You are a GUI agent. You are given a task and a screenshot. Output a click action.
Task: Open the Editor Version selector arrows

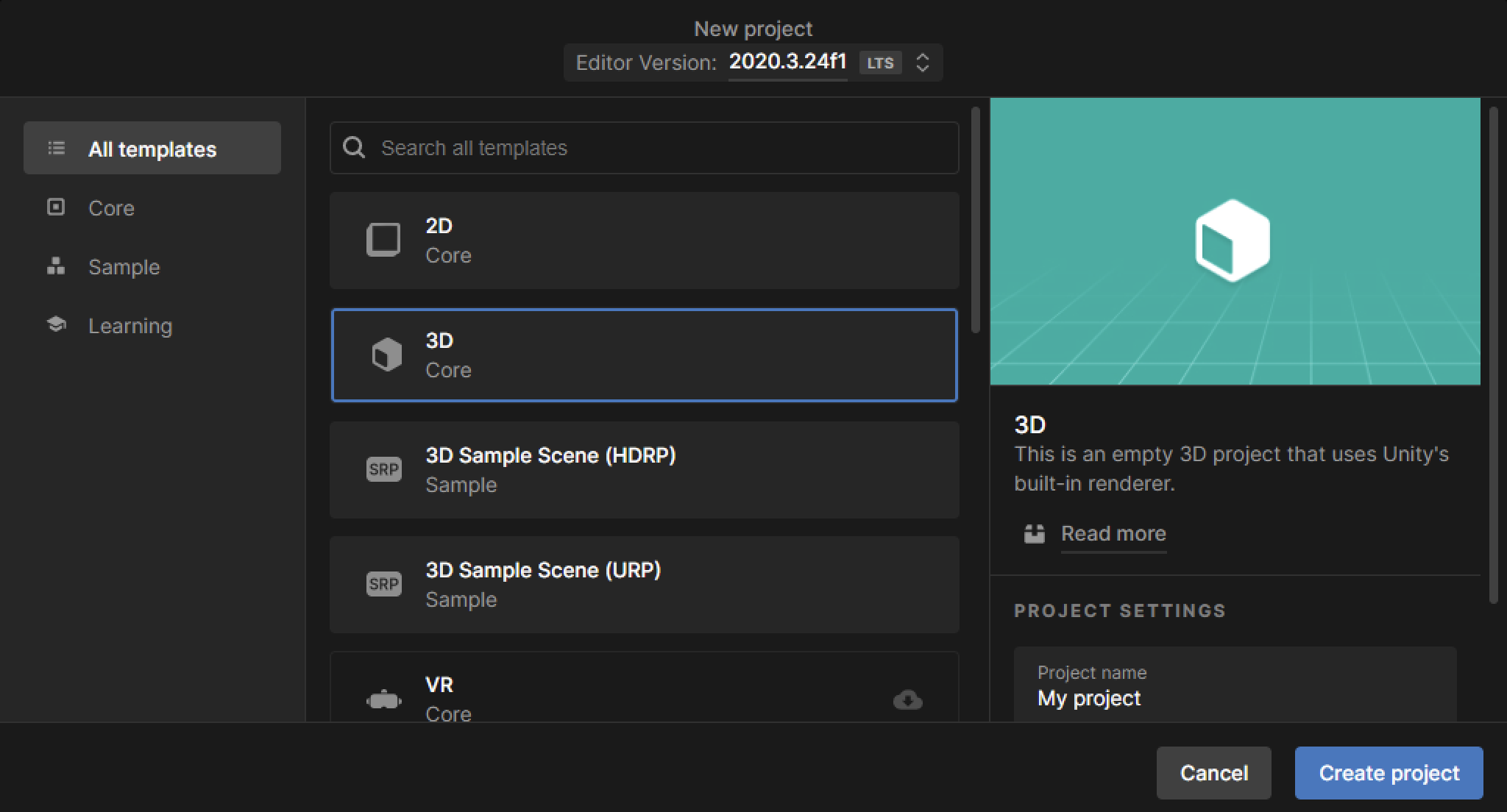922,63
